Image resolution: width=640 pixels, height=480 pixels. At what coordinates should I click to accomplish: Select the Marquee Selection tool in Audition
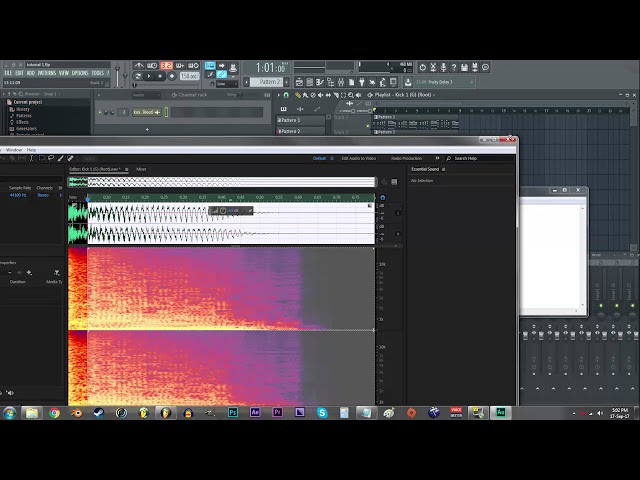pos(41,158)
